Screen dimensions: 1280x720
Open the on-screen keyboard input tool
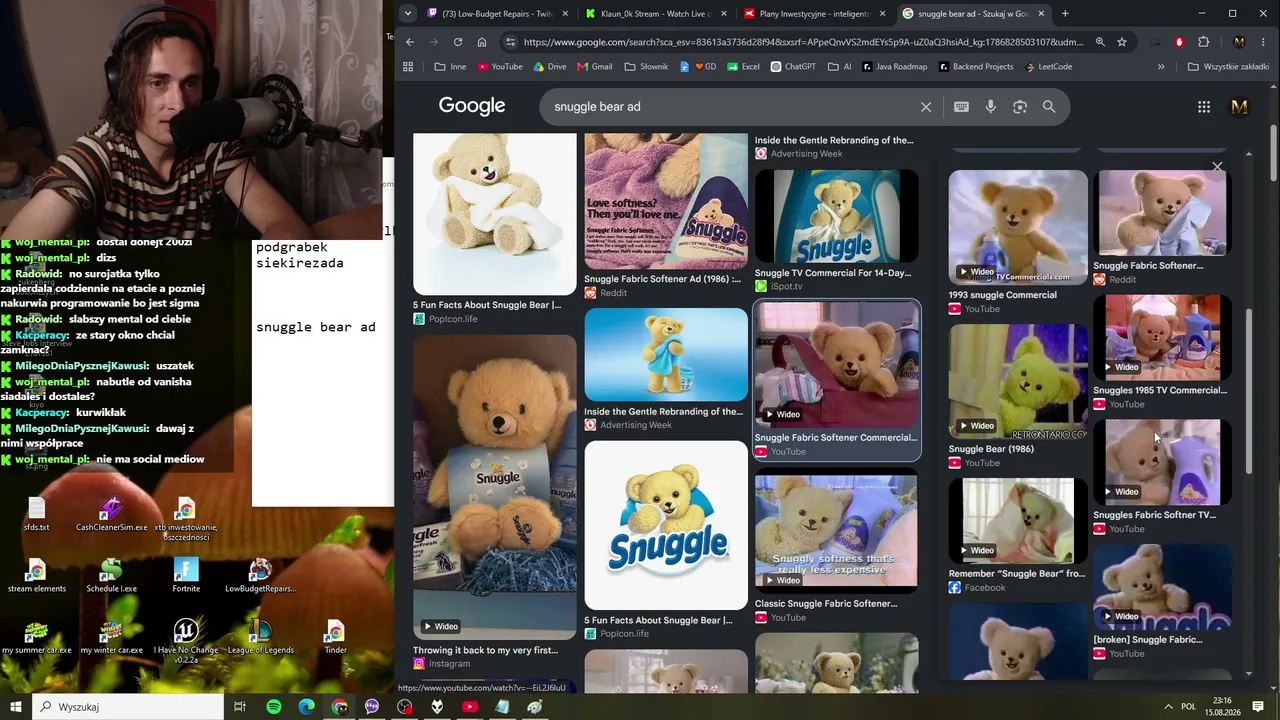click(961, 107)
